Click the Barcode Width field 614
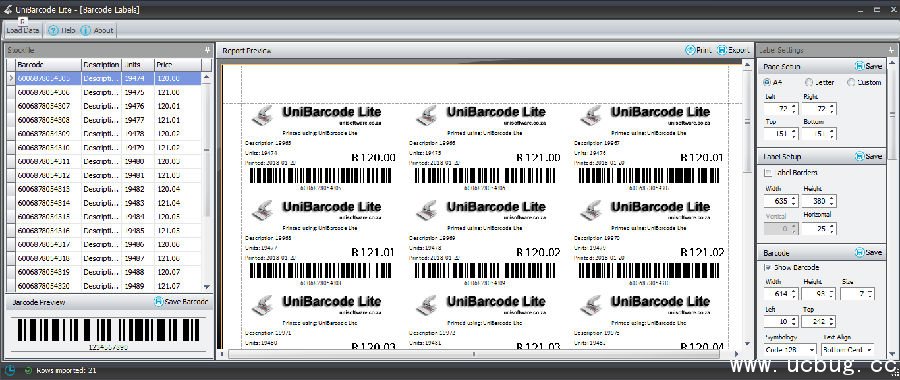 [x=781, y=294]
